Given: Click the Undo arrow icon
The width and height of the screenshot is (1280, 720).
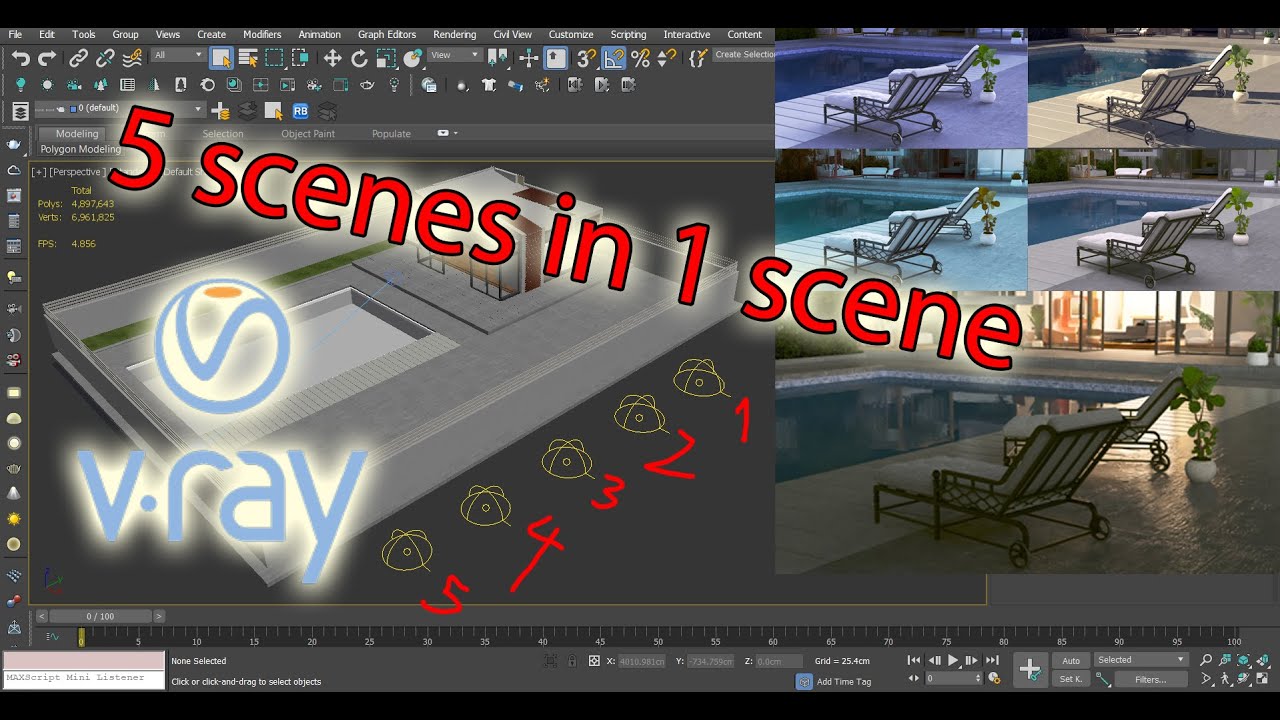Looking at the screenshot, I should (x=20, y=59).
